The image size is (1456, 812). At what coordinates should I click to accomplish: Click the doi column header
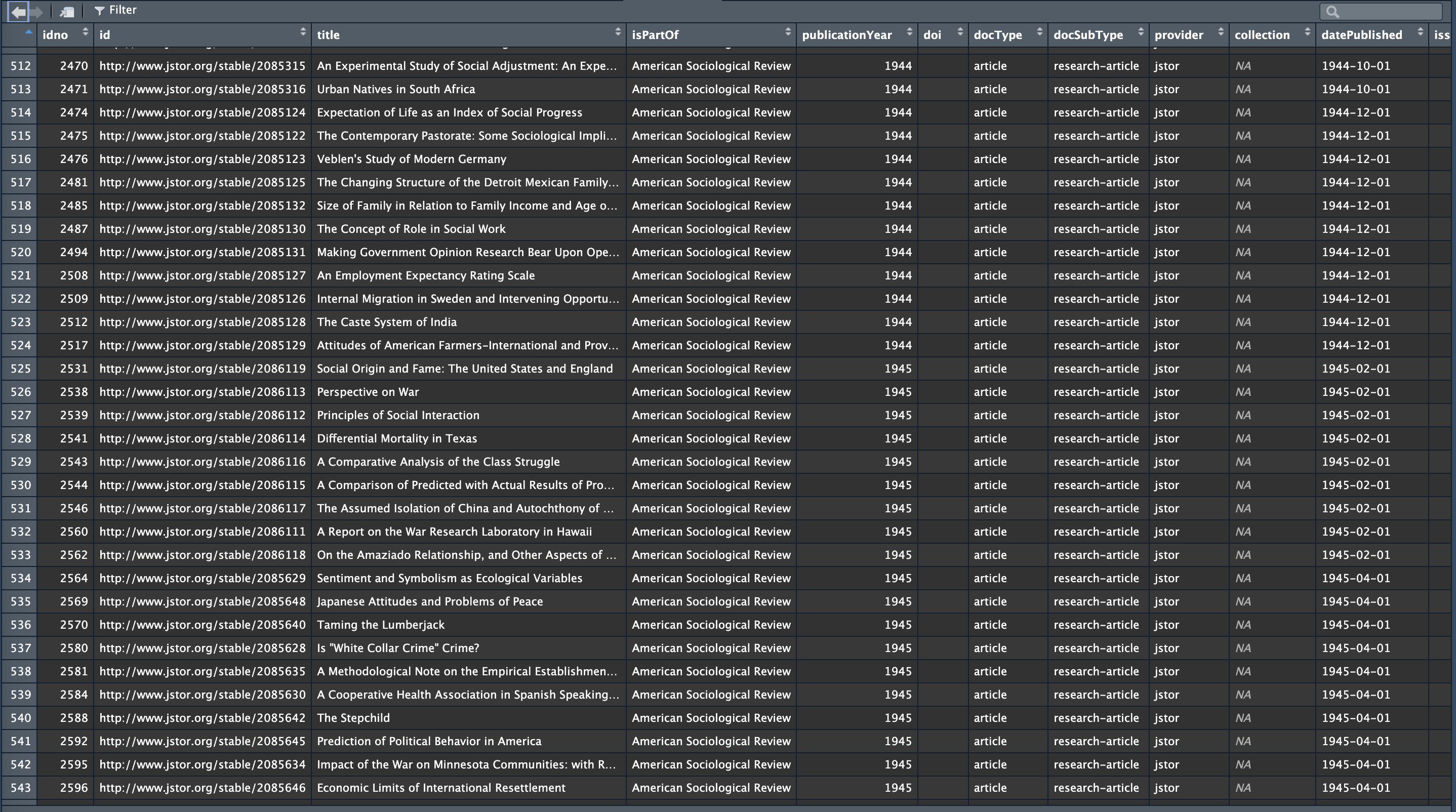coord(932,35)
